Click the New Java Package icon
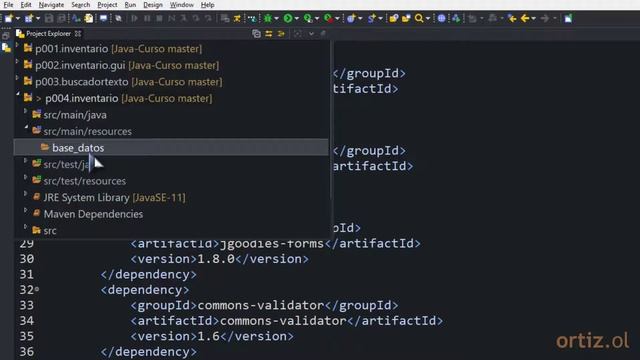 click(x=351, y=18)
